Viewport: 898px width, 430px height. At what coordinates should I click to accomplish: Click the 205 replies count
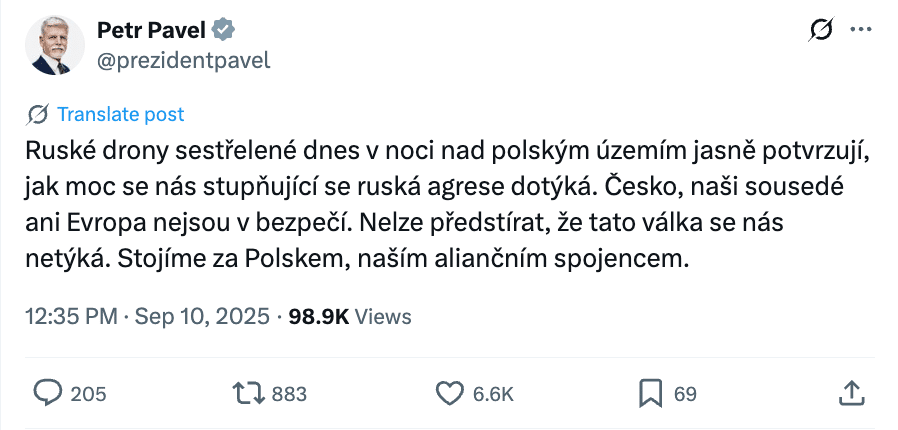(x=89, y=394)
